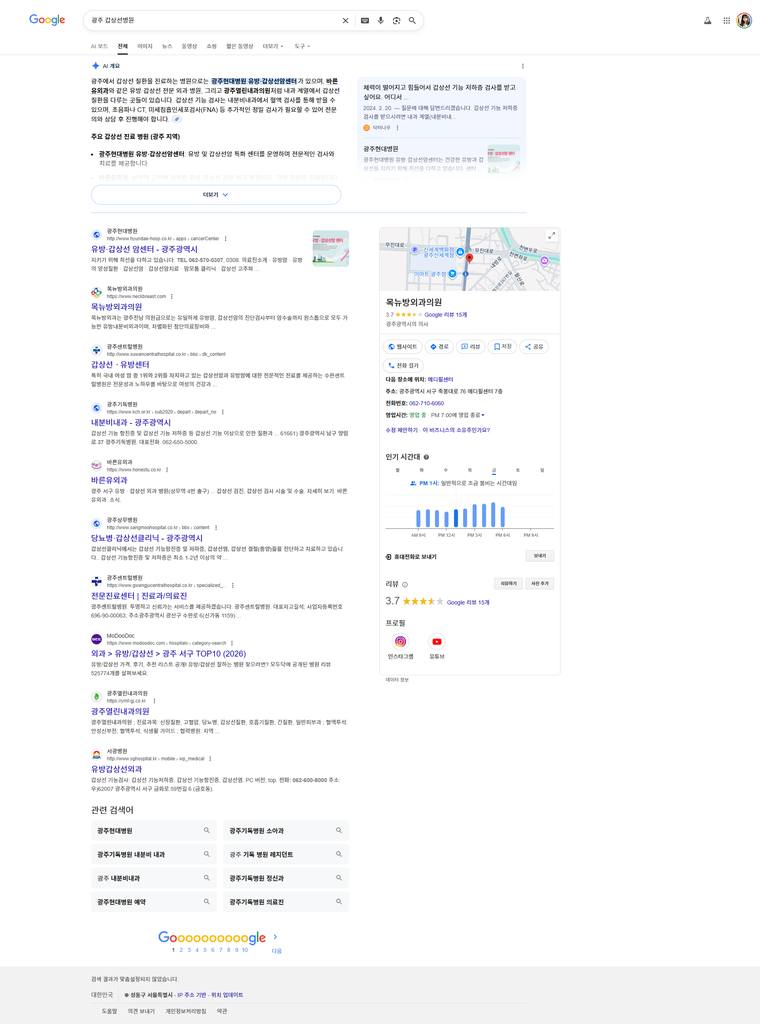
Task: Open the 당뇨병·갑상선클리닉 result link
Action: pyautogui.click(x=147, y=538)
